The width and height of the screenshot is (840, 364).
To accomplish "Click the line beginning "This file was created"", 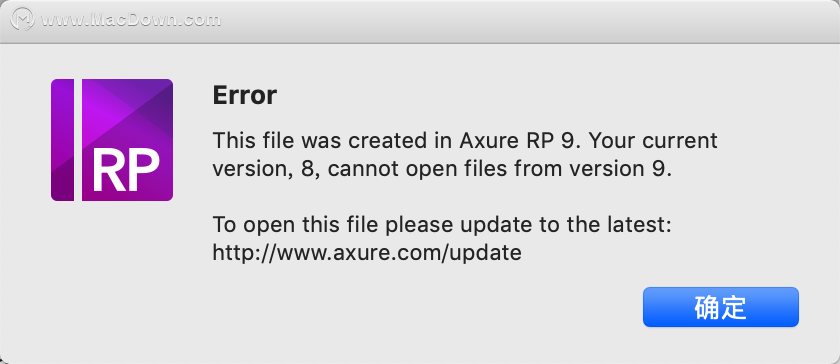I will point(465,140).
